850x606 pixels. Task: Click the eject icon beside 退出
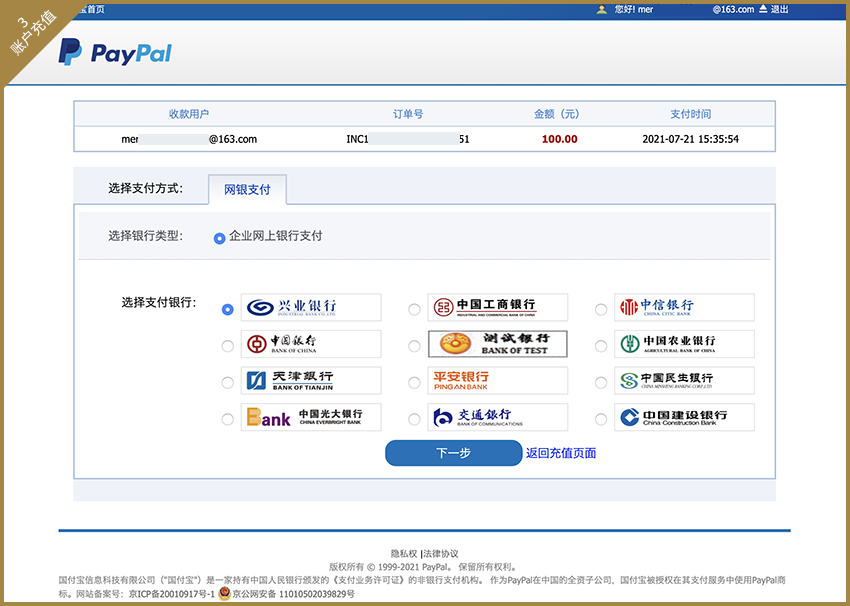pos(763,9)
